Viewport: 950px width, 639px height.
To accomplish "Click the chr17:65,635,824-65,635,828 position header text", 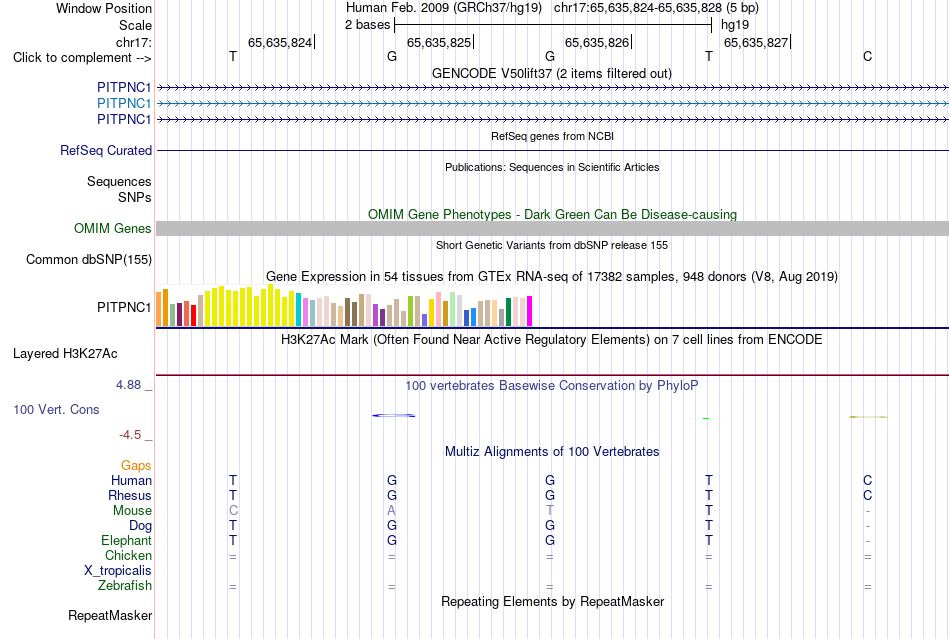I will [x=637, y=8].
